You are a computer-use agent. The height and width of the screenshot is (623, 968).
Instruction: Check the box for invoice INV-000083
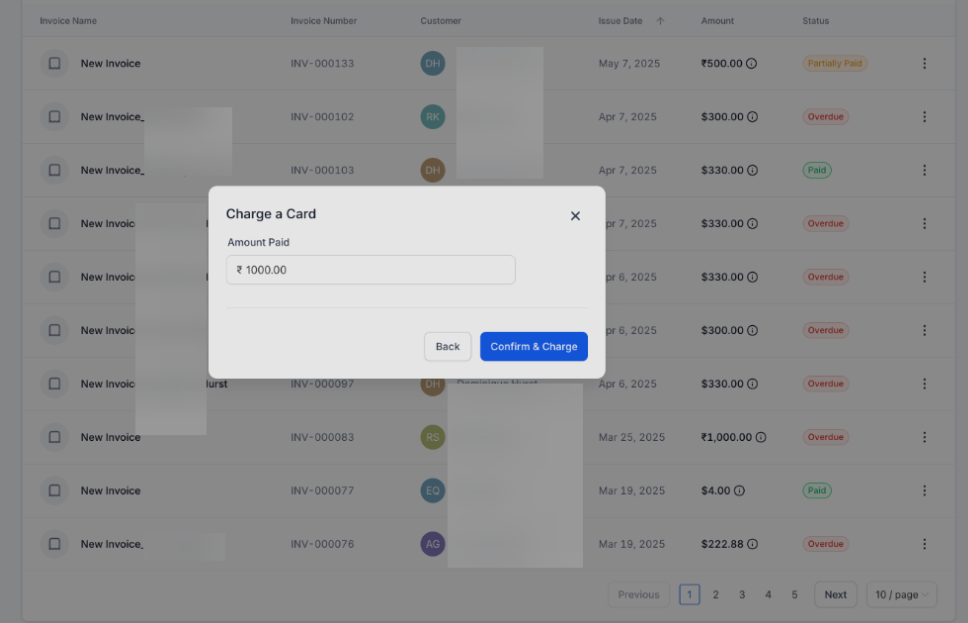coord(55,437)
